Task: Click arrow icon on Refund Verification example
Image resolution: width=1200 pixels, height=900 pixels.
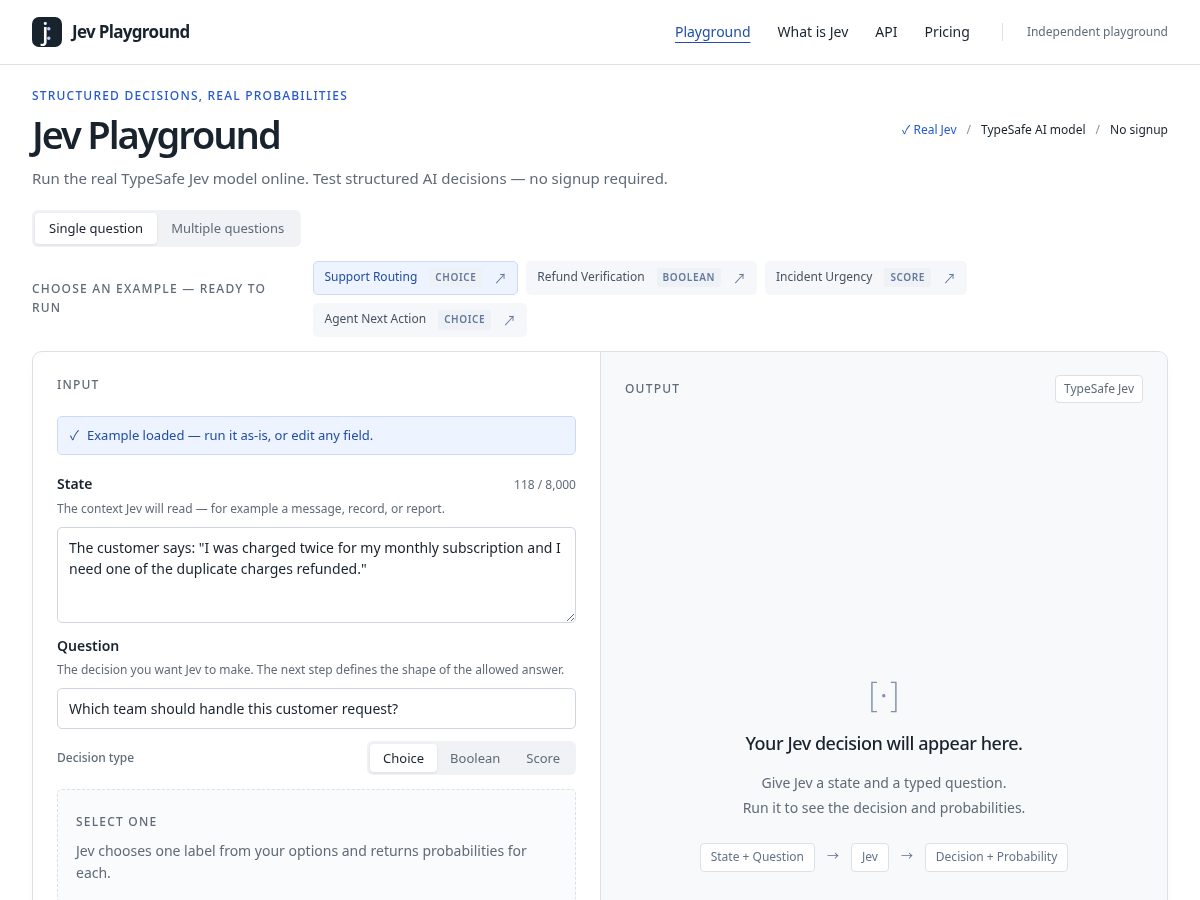Action: pyautogui.click(x=740, y=278)
